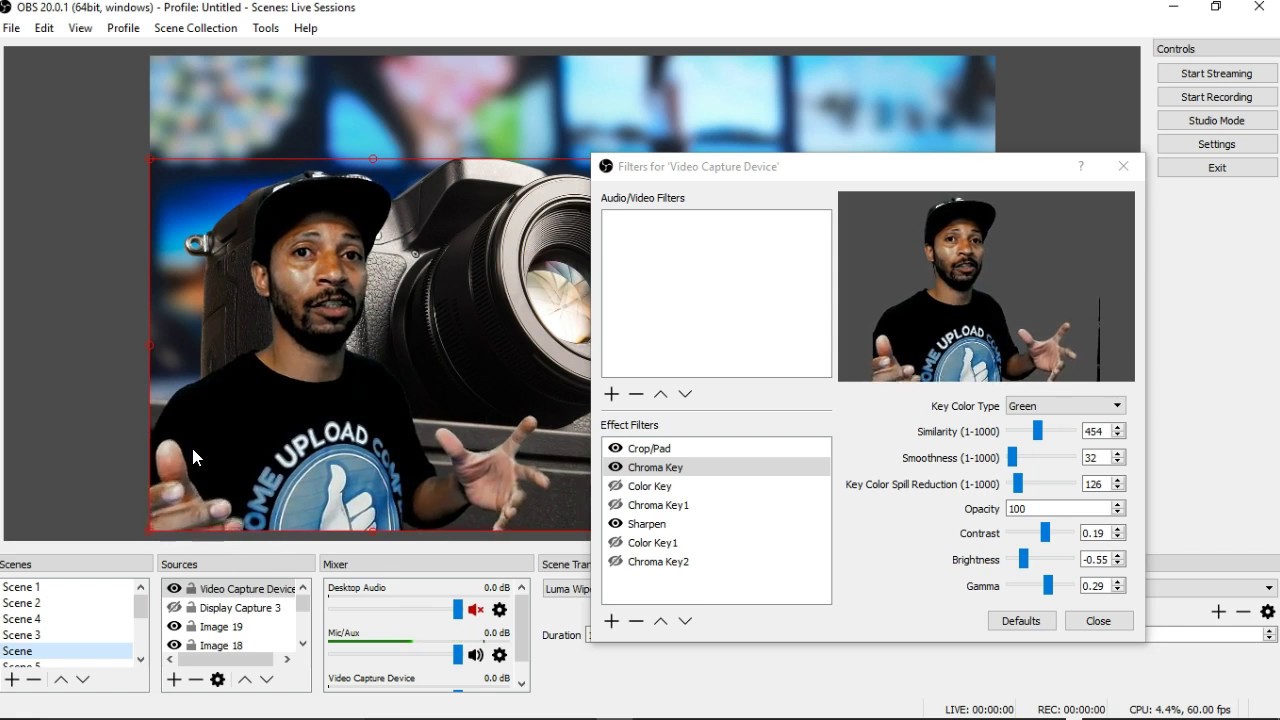Screen dimensions: 1280x720
Task: Close the Filters dialog with Close button
Action: pyautogui.click(x=1098, y=621)
